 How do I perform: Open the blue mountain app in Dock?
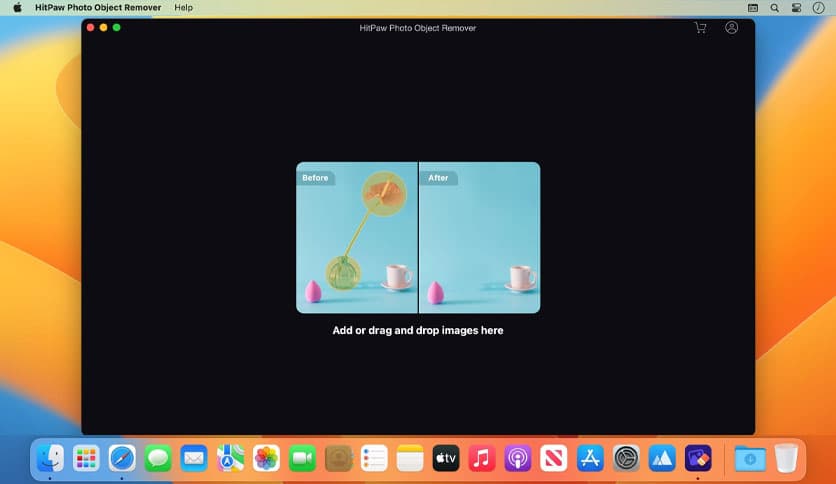(662, 458)
